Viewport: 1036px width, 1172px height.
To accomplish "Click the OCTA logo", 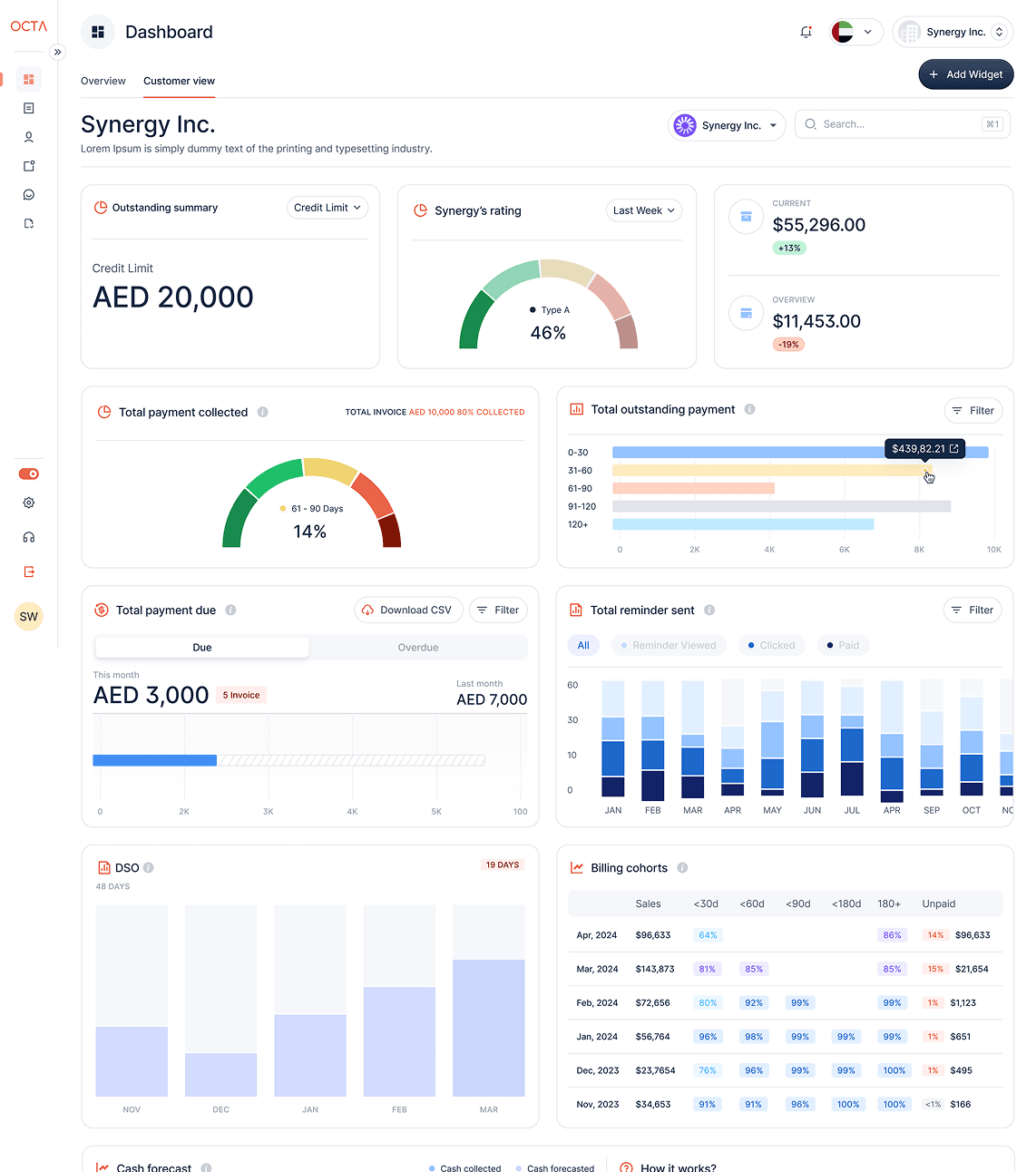I will coord(28,26).
